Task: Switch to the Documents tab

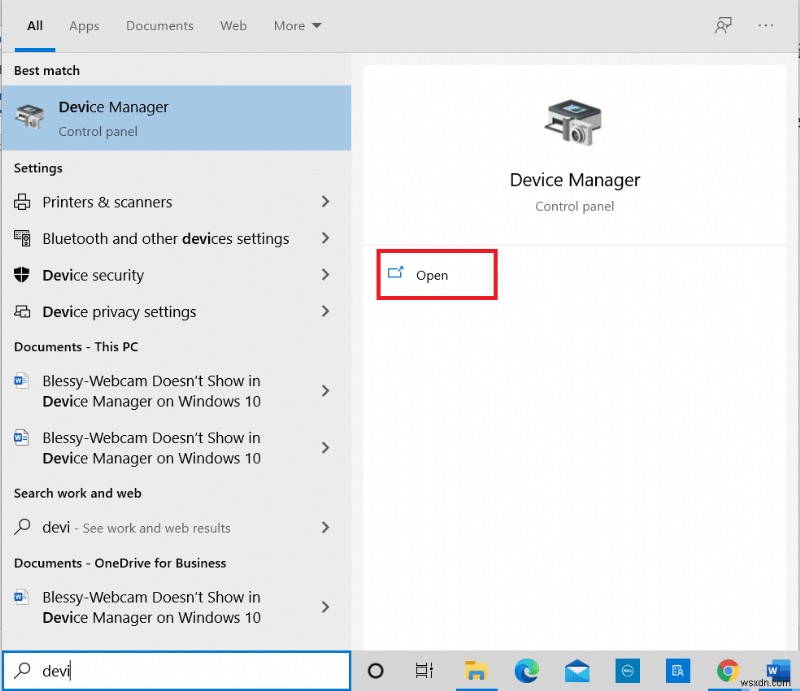Action: pos(159,26)
